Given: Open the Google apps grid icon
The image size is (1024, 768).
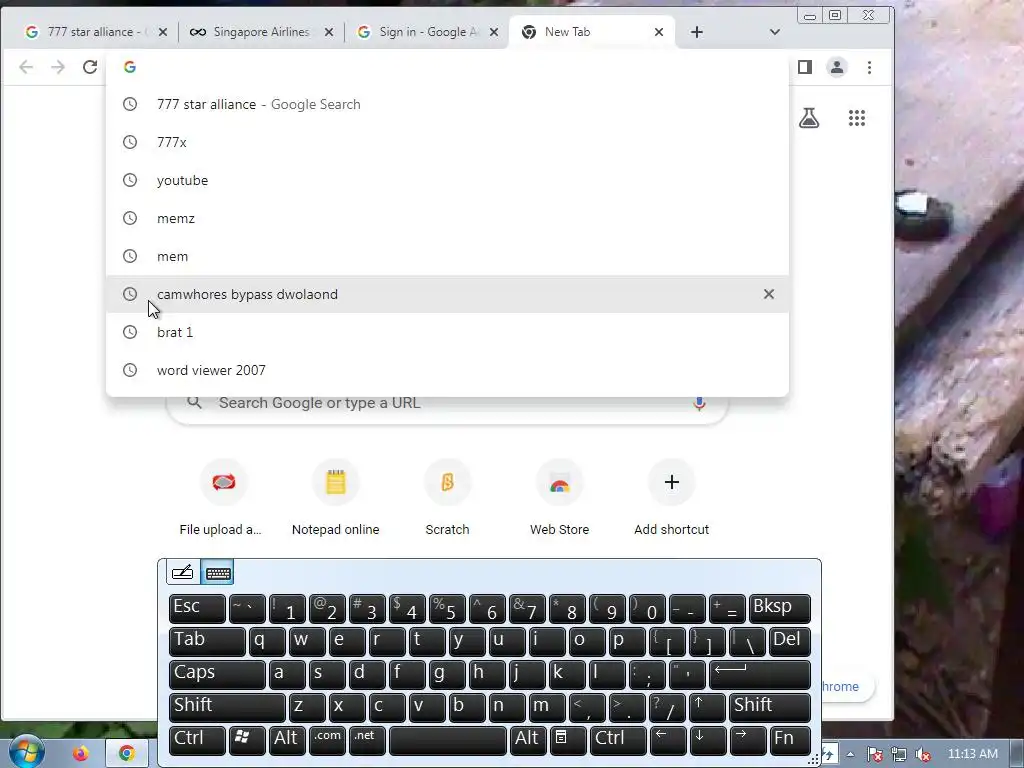Looking at the screenshot, I should pyautogui.click(x=857, y=118).
